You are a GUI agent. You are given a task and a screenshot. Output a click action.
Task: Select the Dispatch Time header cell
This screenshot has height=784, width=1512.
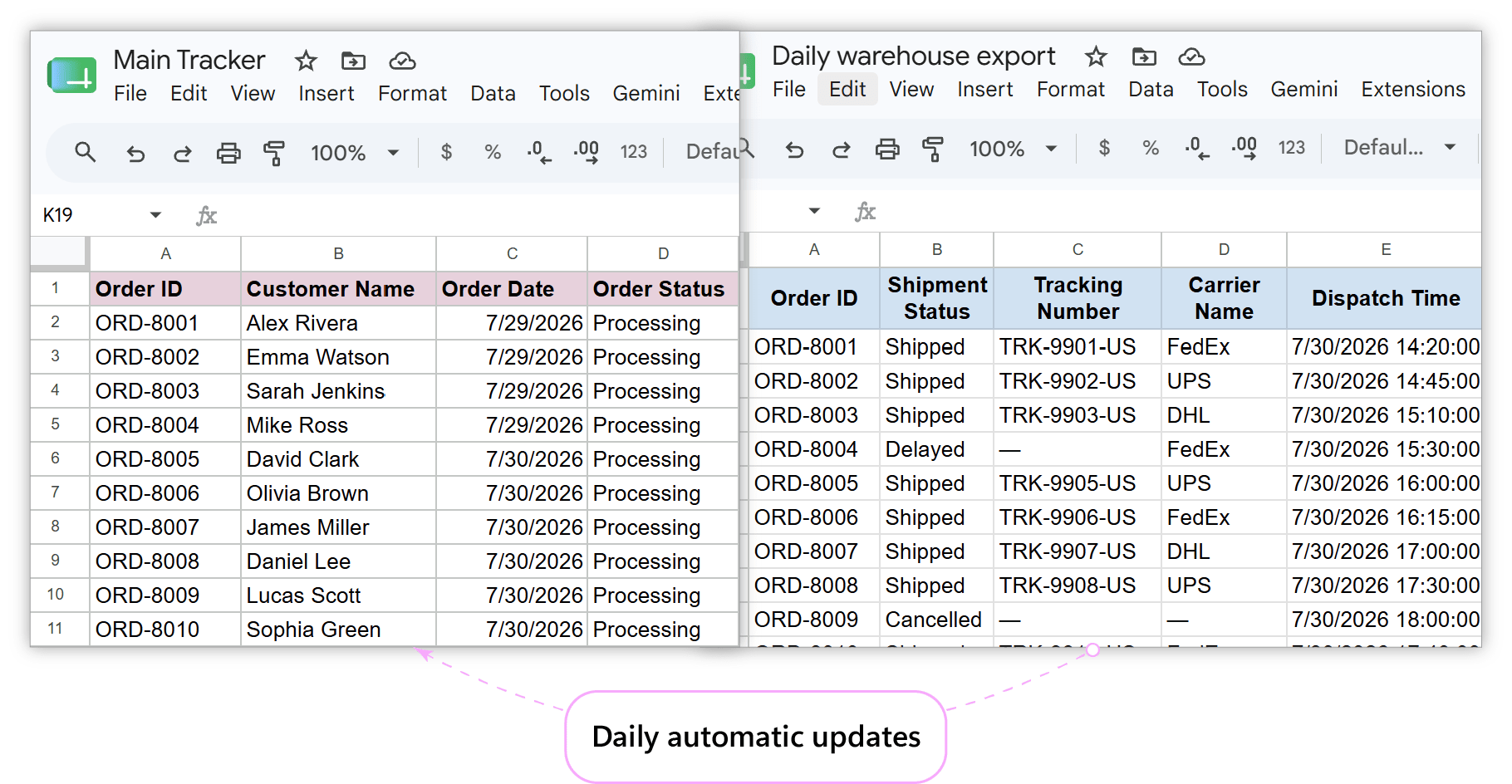tap(1385, 298)
